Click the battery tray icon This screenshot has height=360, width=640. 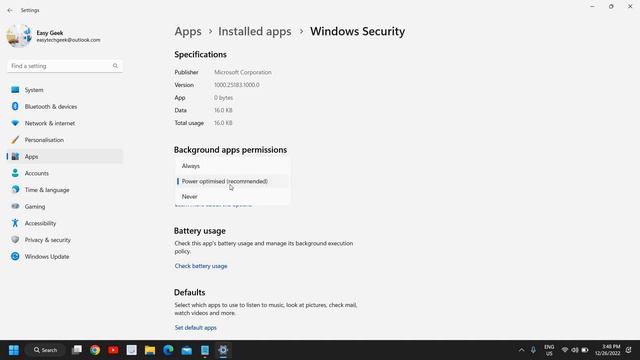(585, 350)
